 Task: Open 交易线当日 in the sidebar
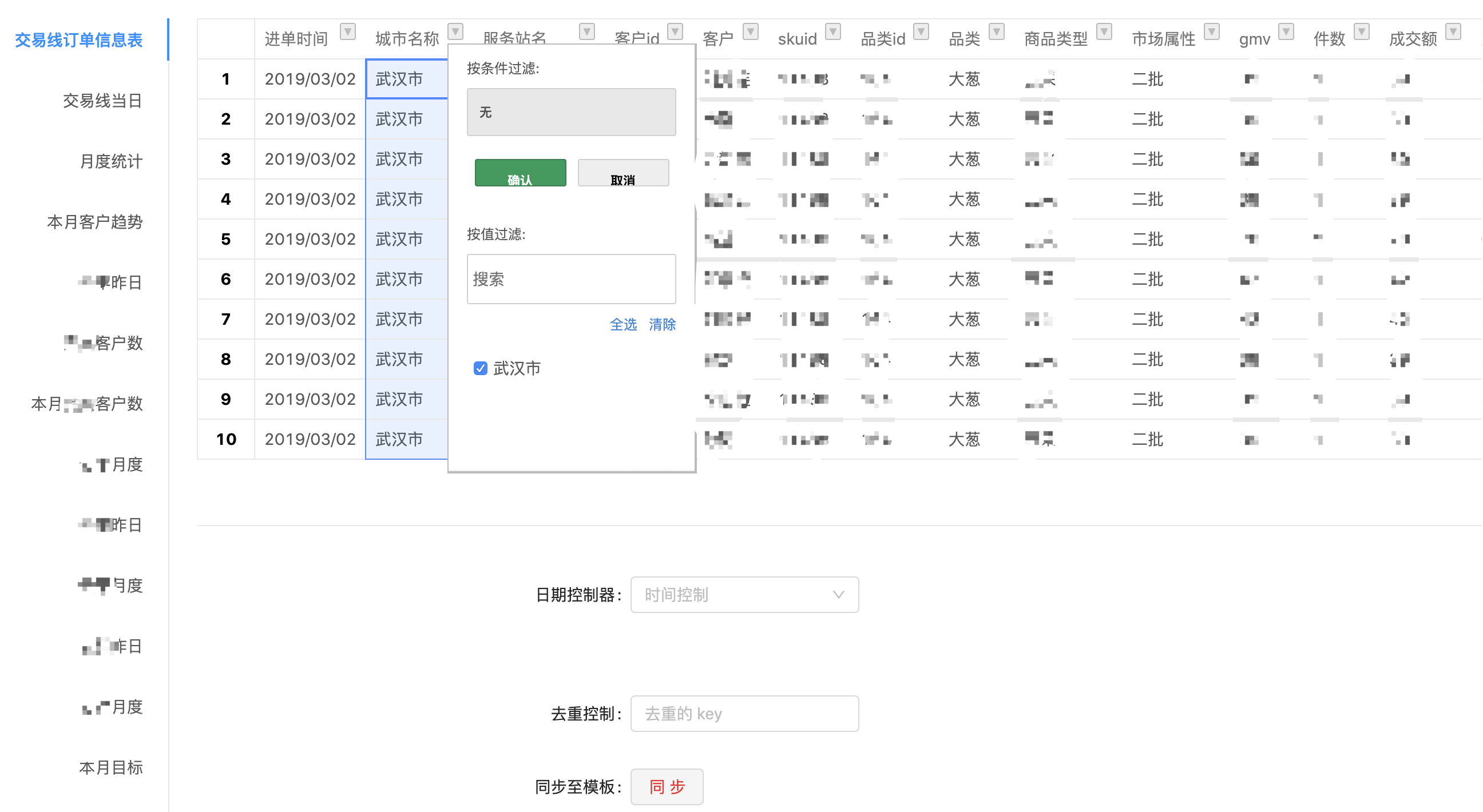(x=102, y=101)
